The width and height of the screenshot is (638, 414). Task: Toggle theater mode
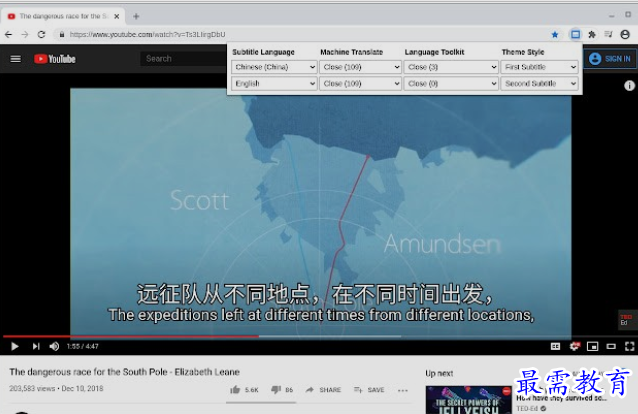coord(611,346)
